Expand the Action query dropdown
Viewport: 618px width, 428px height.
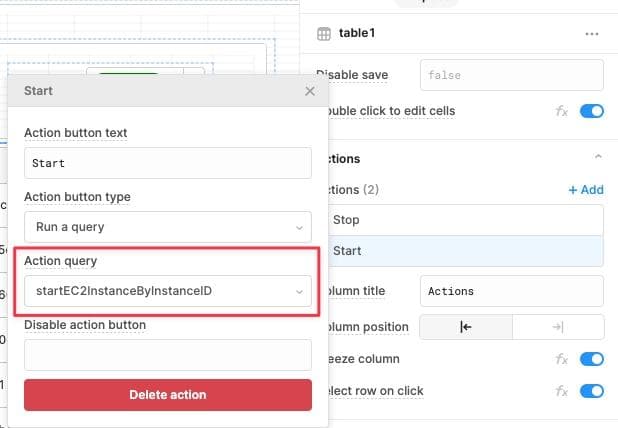tap(168, 291)
